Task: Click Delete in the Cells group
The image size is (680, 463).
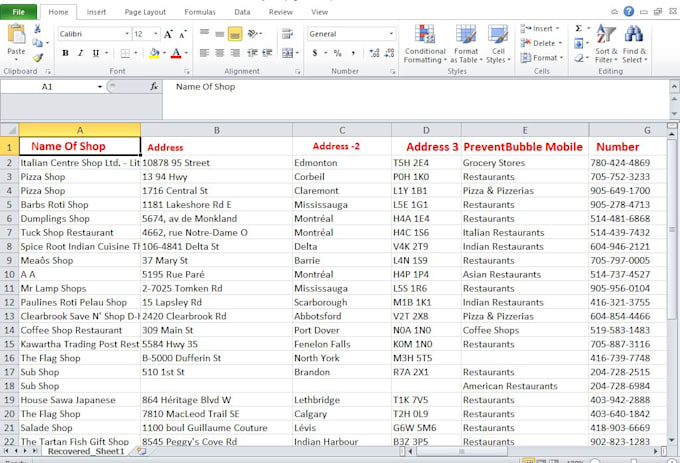Action: (541, 43)
